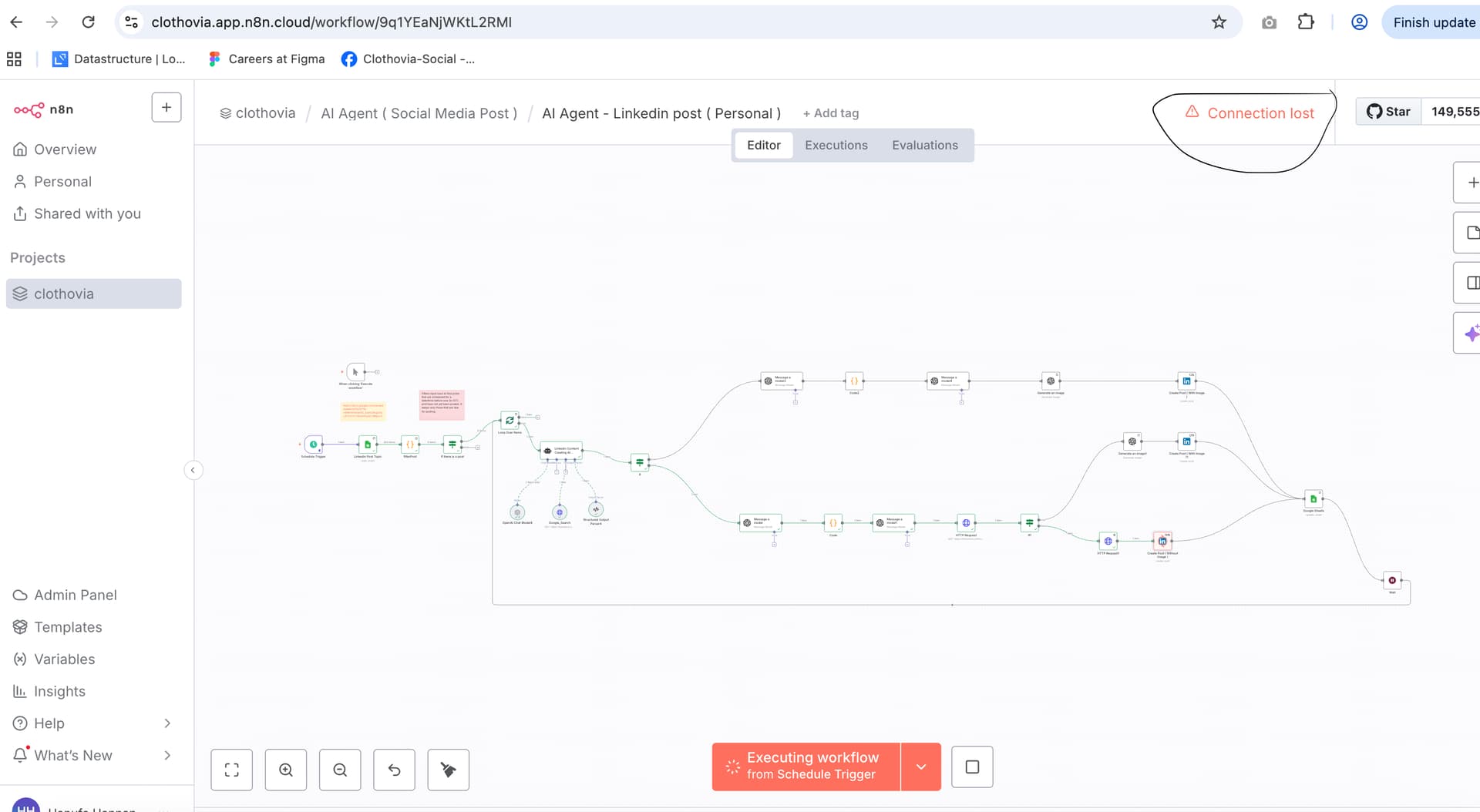Star n8n on GitHub
The height and width of the screenshot is (812, 1480).
1388,112
